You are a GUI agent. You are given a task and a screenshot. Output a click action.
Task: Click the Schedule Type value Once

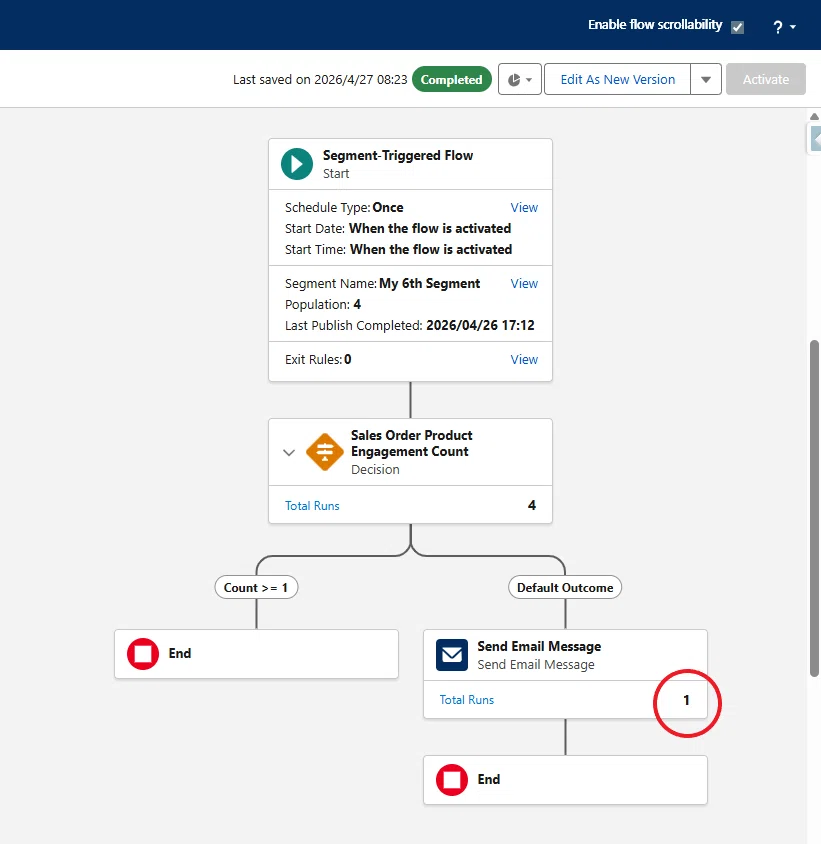pyautogui.click(x=388, y=207)
